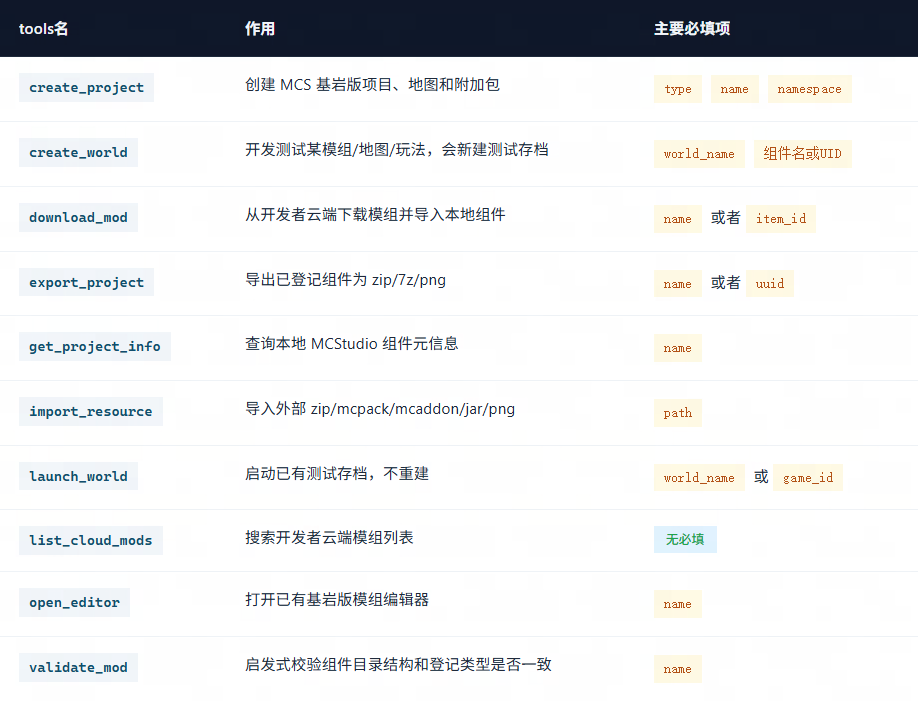Click description "创建 MCS 基岩版项目、地图和附加包"
The width and height of the screenshot is (918, 701).
point(372,85)
